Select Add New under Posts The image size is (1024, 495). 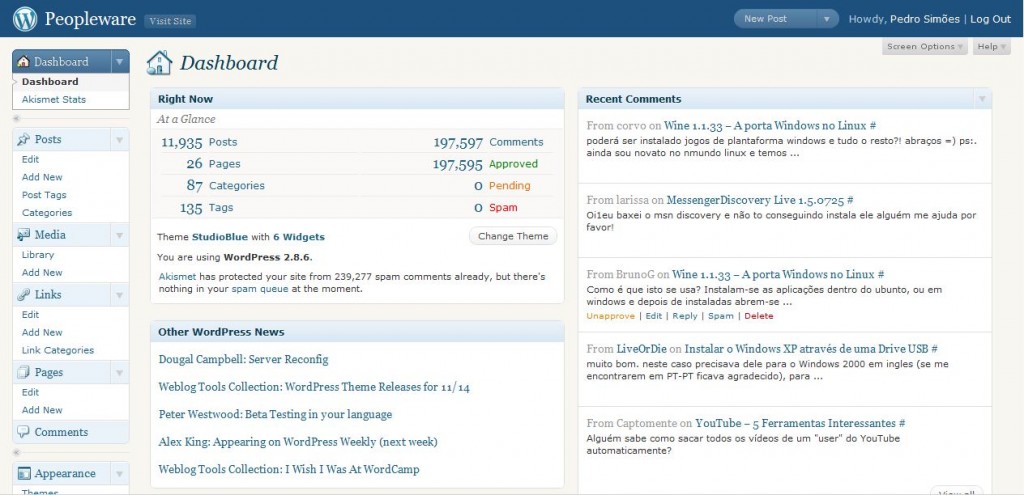pos(42,177)
